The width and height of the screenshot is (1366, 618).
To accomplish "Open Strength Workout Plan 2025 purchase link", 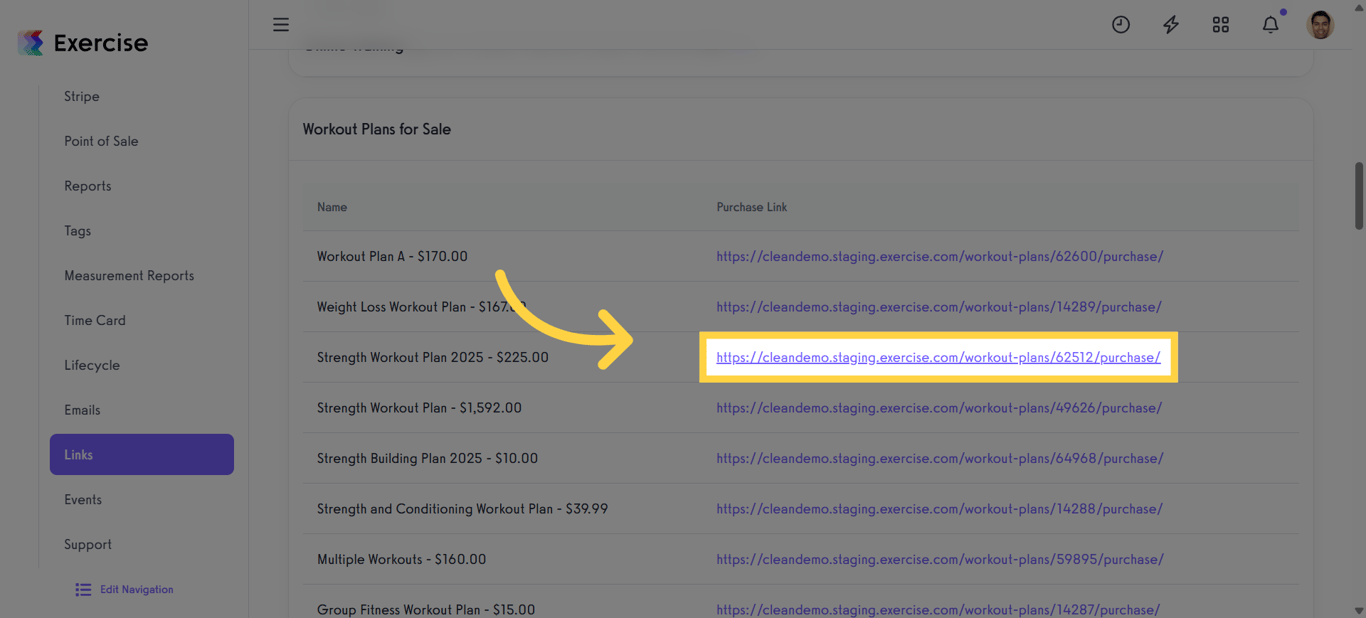I will click(x=938, y=358).
